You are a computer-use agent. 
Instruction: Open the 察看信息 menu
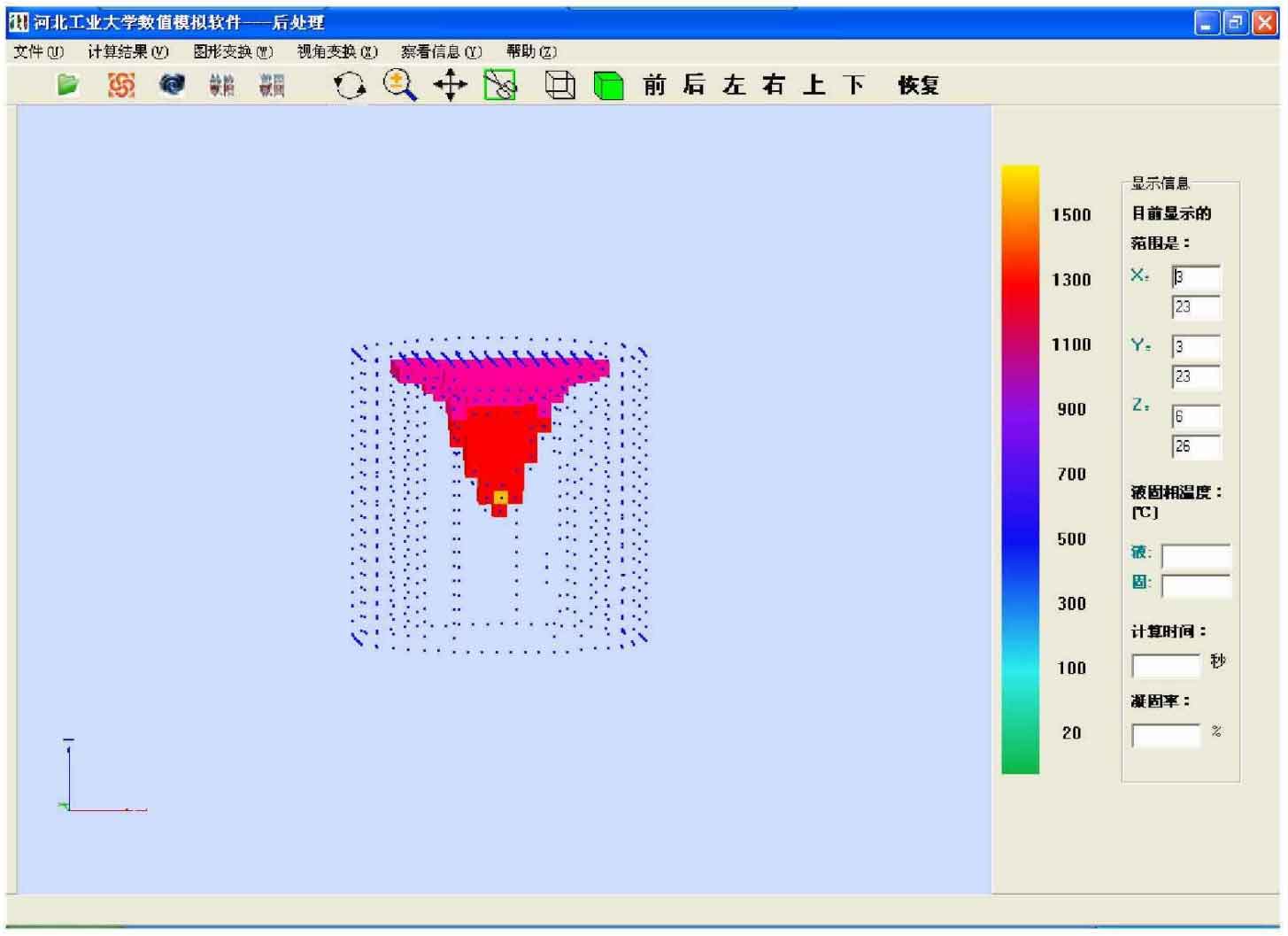439,52
